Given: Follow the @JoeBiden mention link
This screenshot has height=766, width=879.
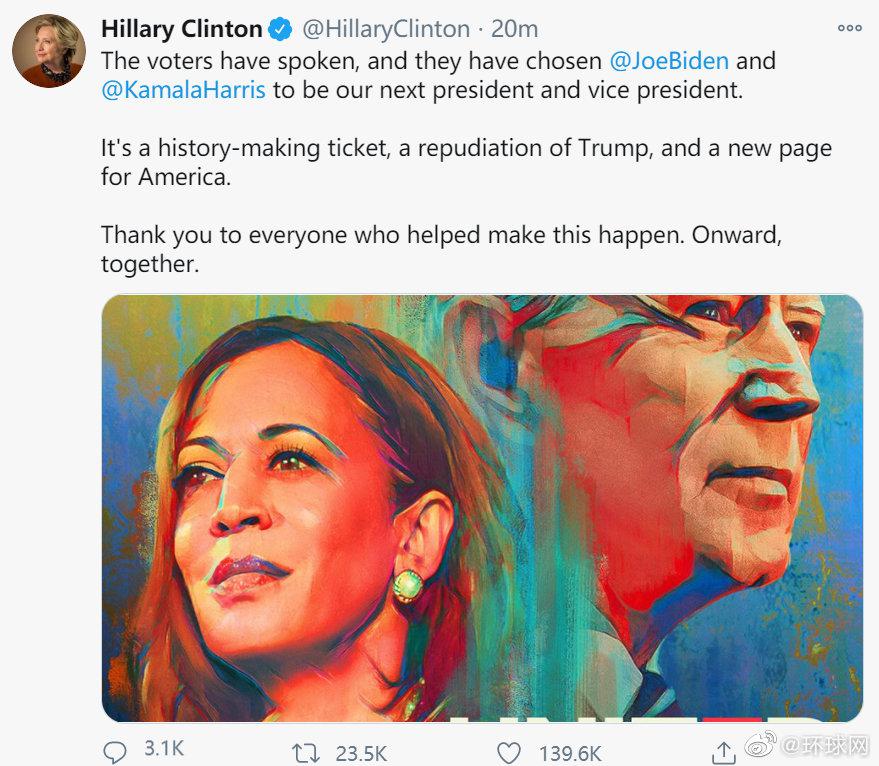Looking at the screenshot, I should tap(668, 60).
